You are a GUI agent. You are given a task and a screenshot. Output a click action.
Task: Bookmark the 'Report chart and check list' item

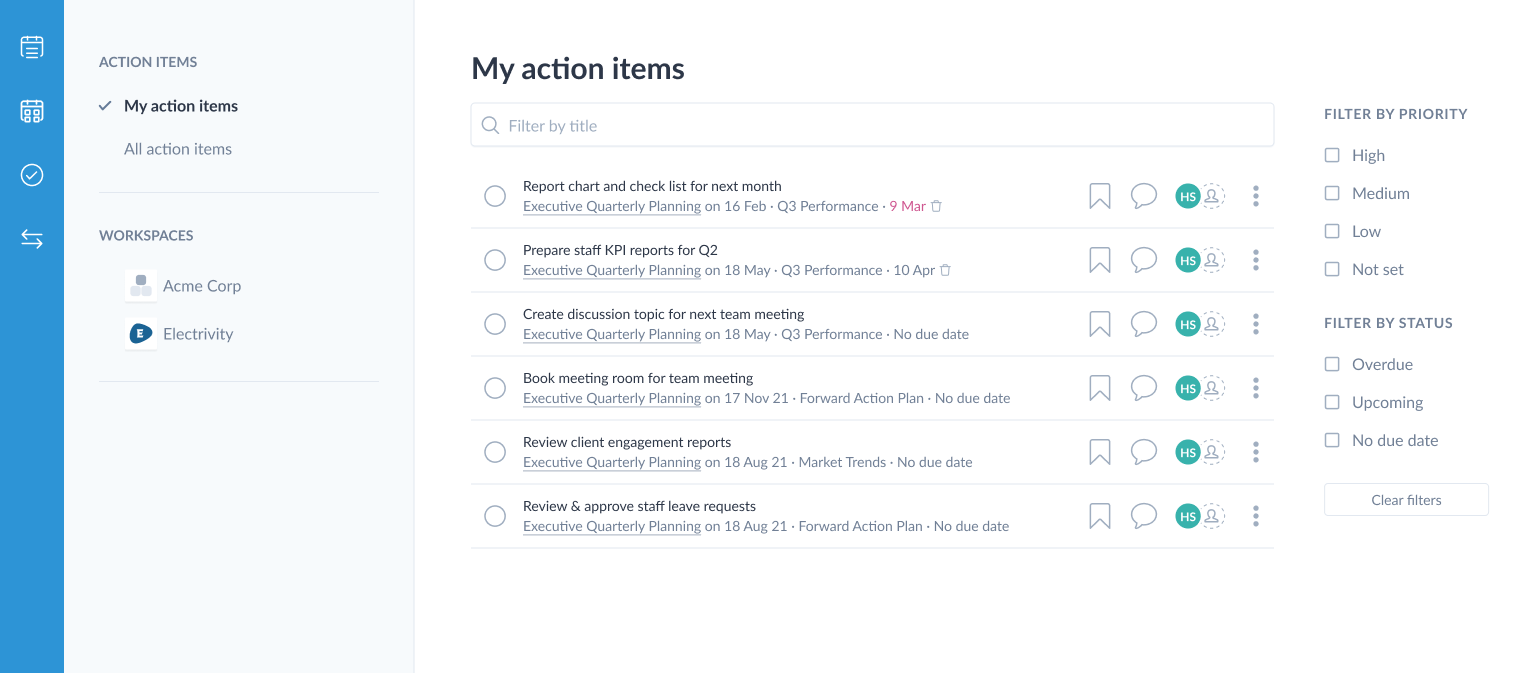pyautogui.click(x=1100, y=196)
